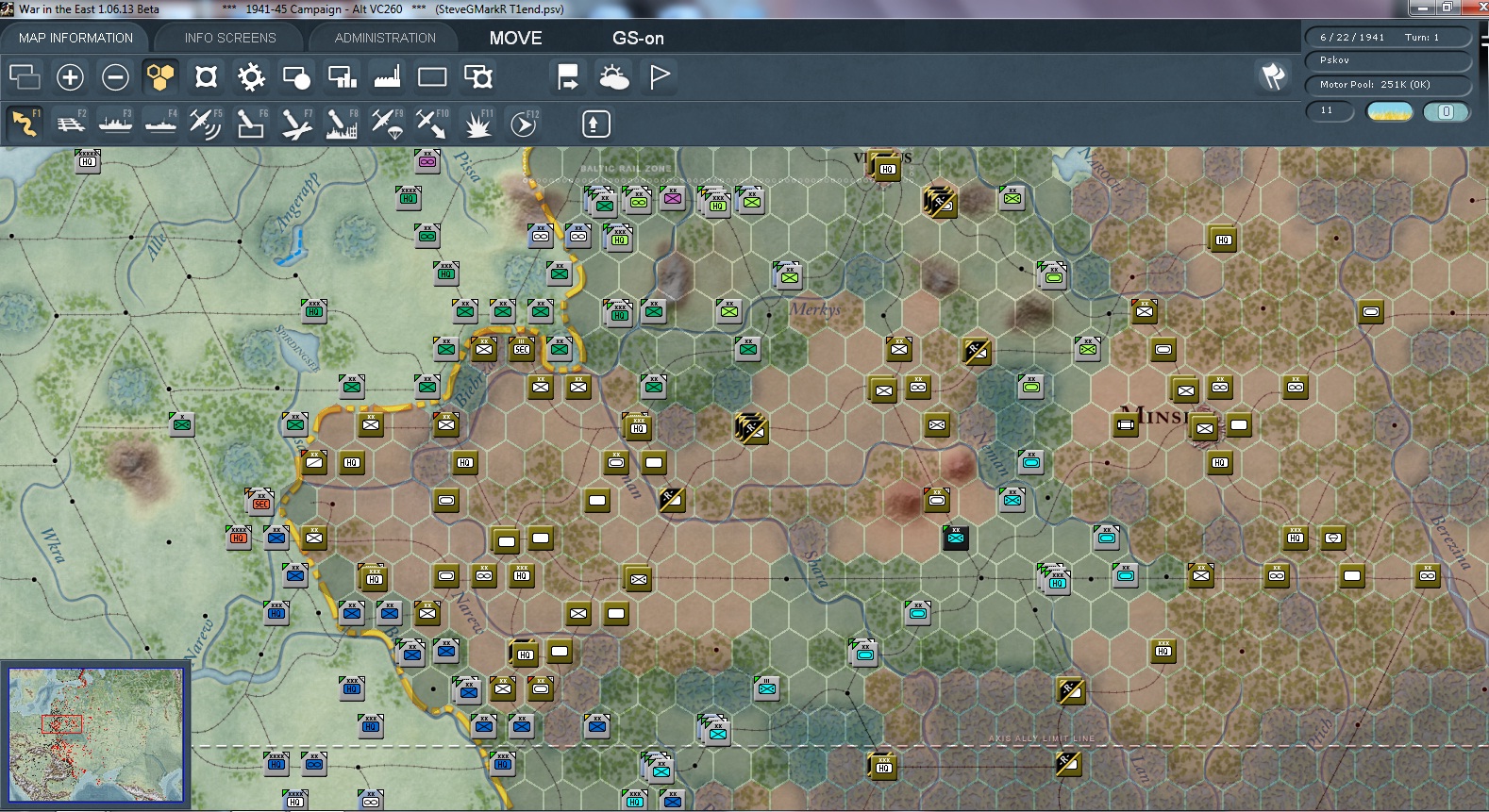Zoom in the map with plus icon
Image resolution: width=1489 pixels, height=812 pixels.
coord(70,77)
